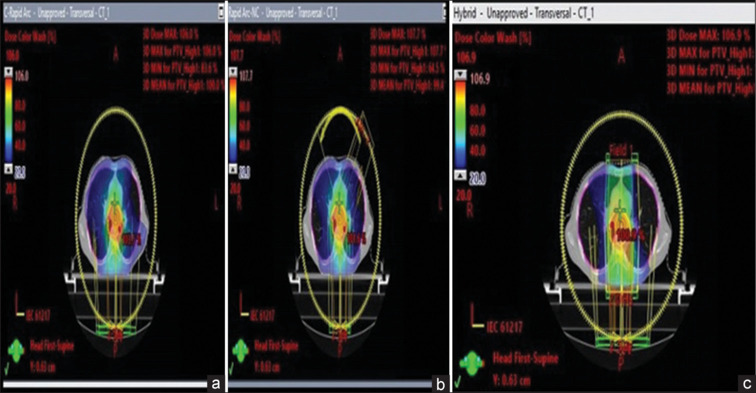The height and width of the screenshot is (393, 756).
Task: Click the 106.9 upper level beside Hybrid color bar
Action: click(x=480, y=80)
